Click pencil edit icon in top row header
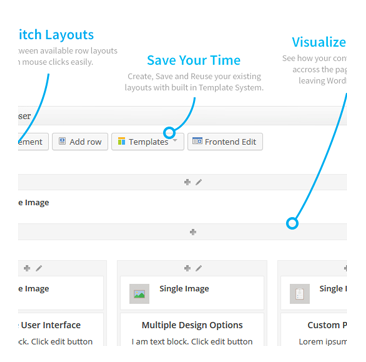Screen dimensions: 366x362 point(199,182)
